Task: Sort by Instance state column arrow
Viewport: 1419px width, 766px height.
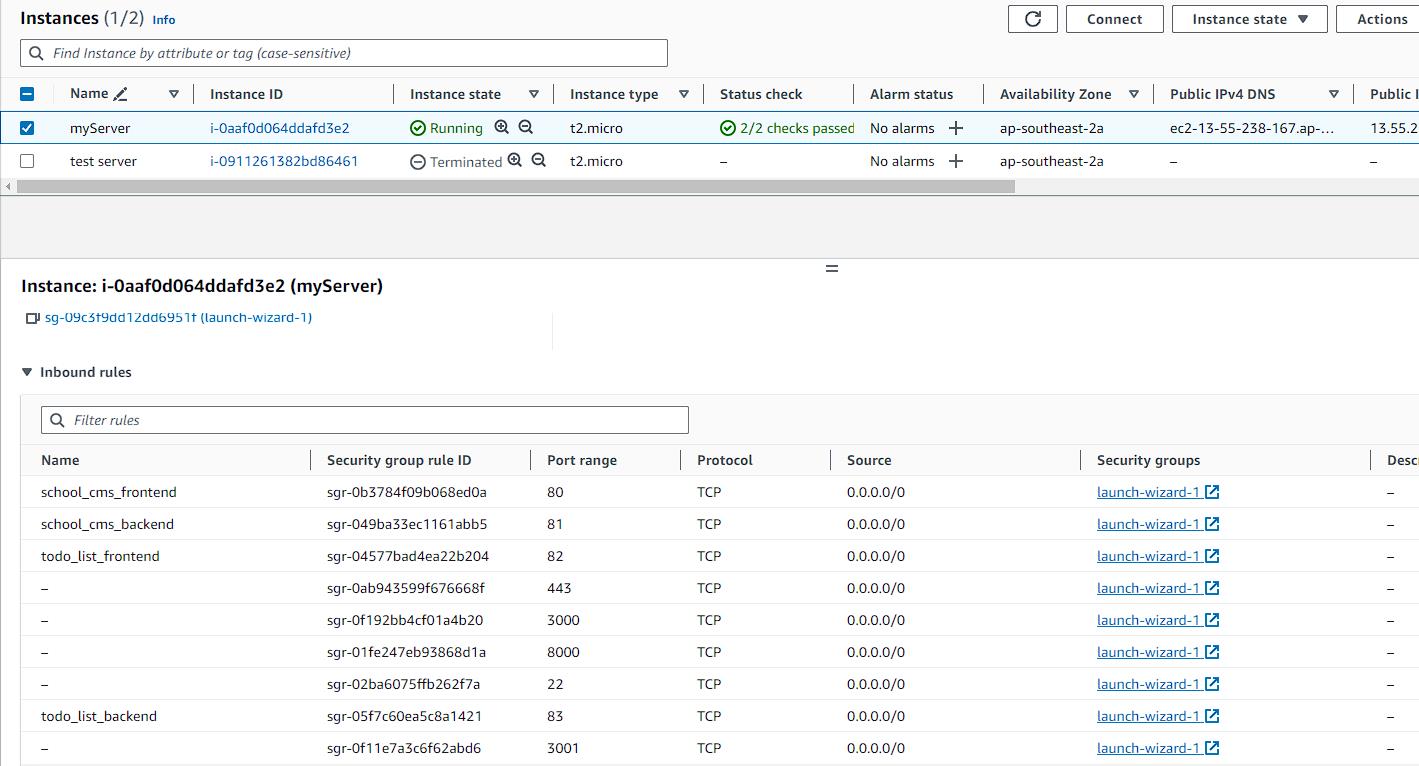Action: click(534, 94)
